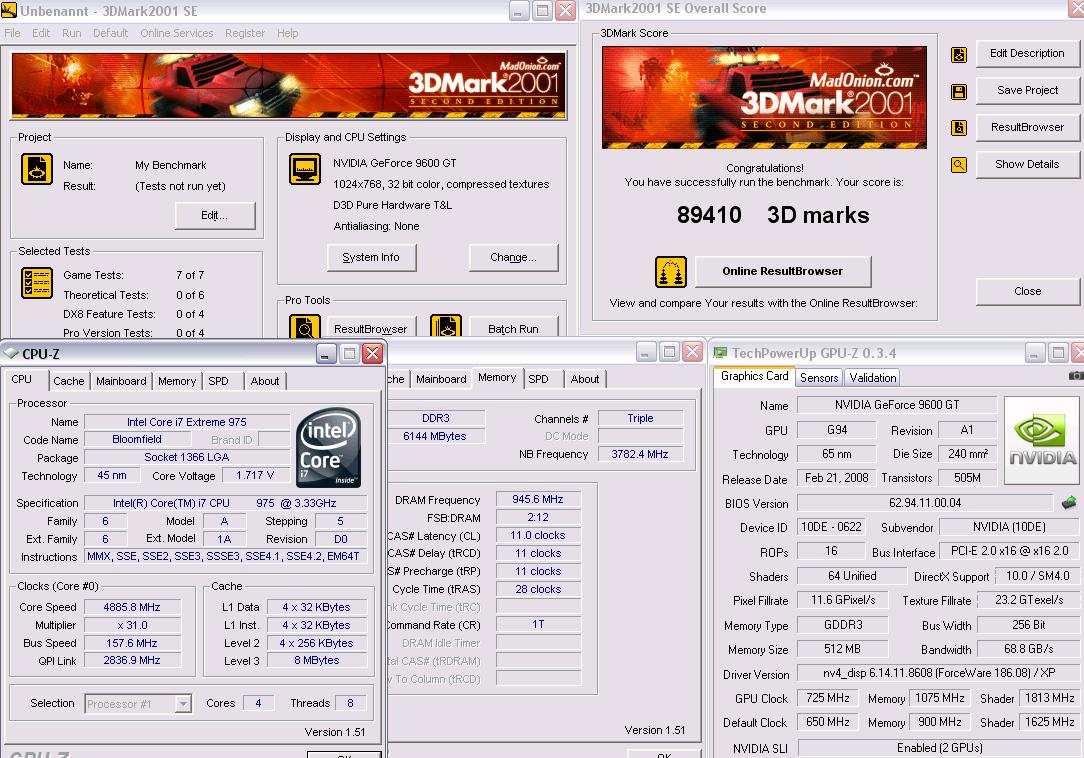
Task: Click the Multiplier value x 31.0
Action: (x=132, y=625)
